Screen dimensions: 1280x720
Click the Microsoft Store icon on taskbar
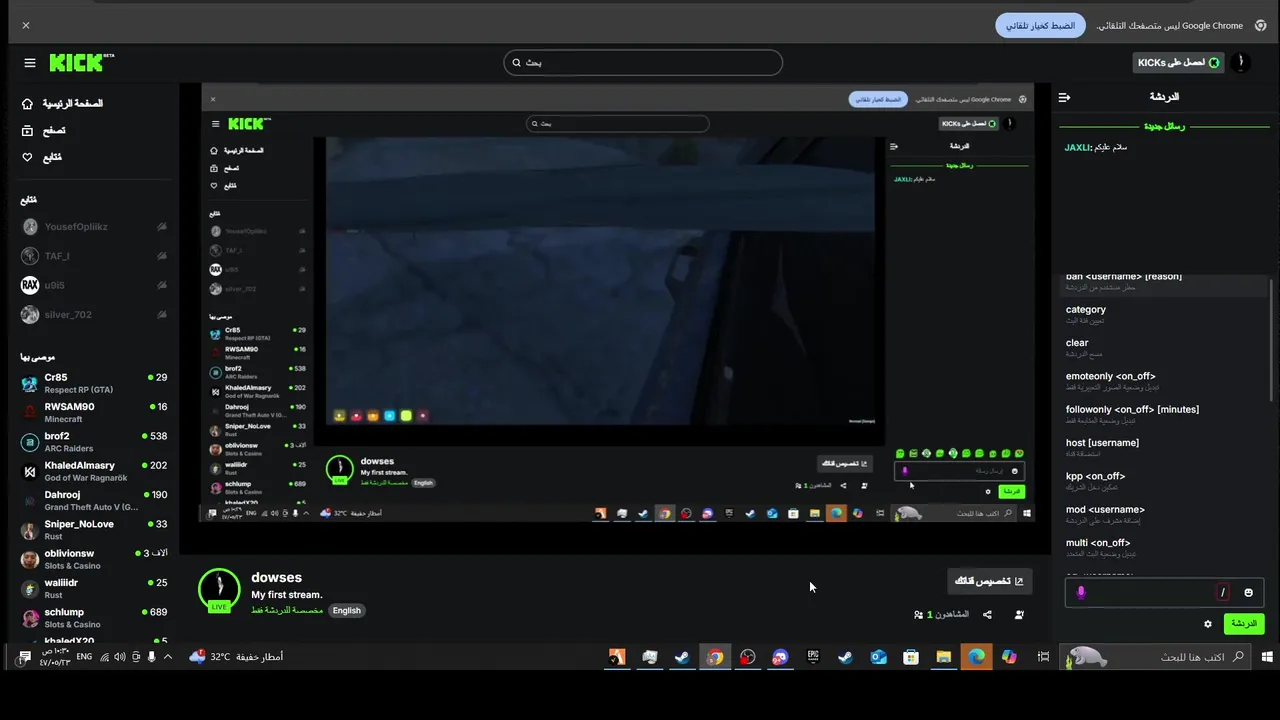tap(911, 657)
